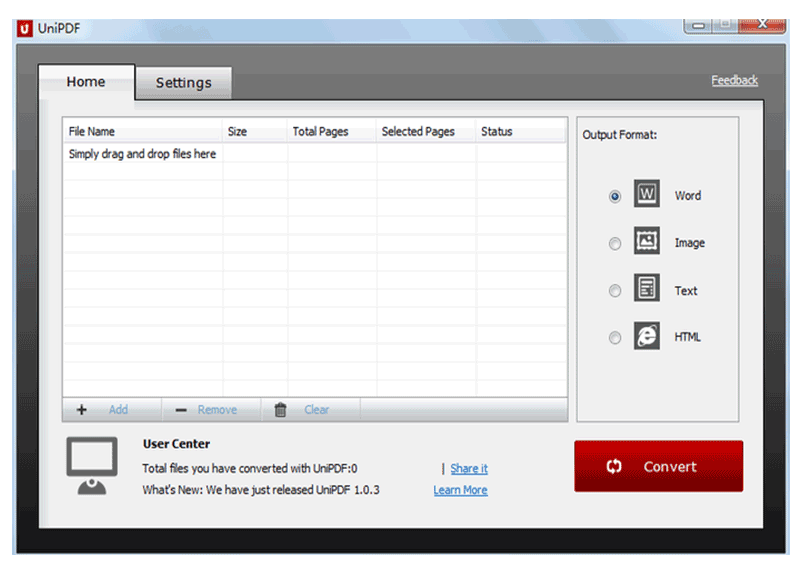Click the Output Format label
This screenshot has width=800, height=569.
[x=619, y=135]
